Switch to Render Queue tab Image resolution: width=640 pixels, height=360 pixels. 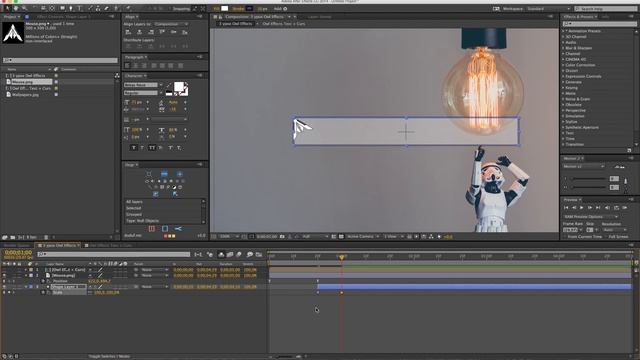coord(17,245)
